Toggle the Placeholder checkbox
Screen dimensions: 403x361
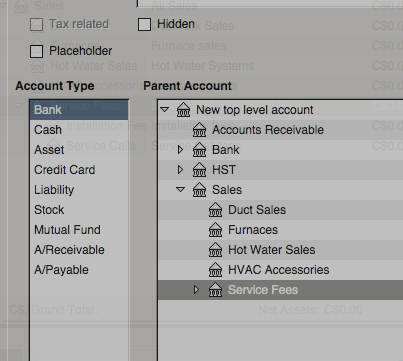tap(36, 51)
